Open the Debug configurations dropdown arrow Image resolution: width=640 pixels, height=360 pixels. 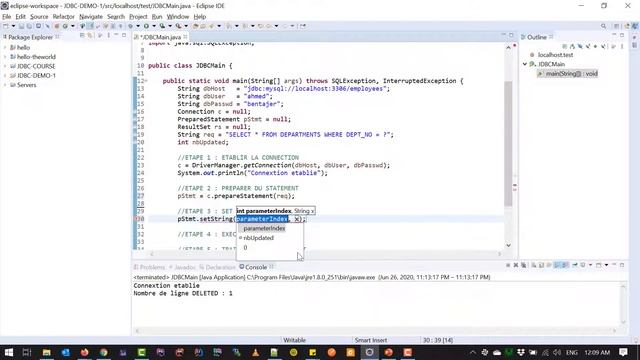(138, 26)
